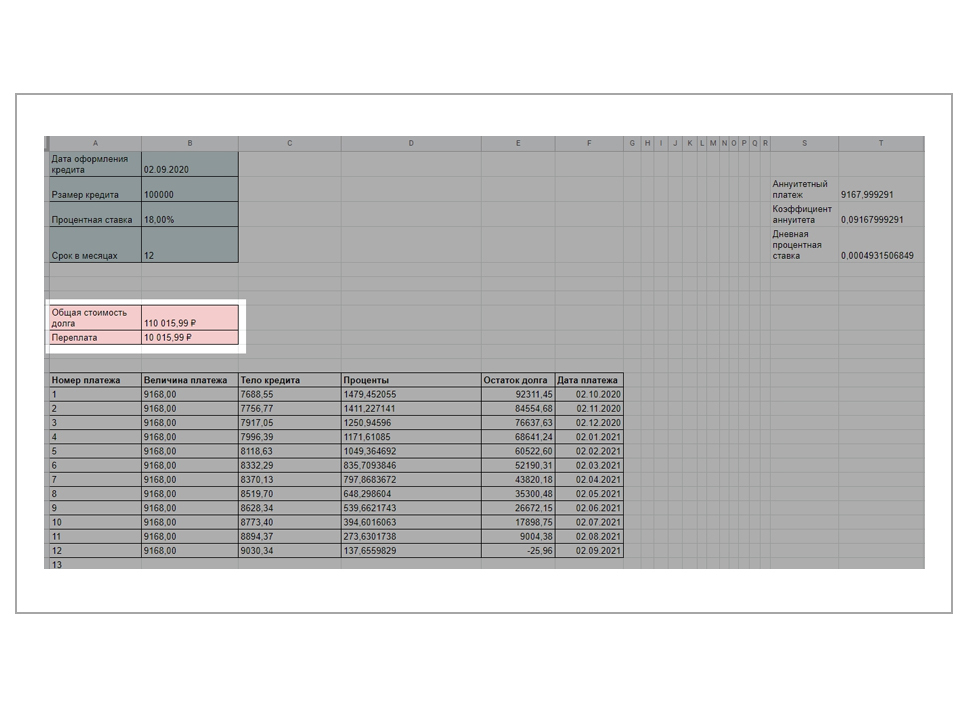
Task: Click interest value 1411,227141
Action: (411, 408)
